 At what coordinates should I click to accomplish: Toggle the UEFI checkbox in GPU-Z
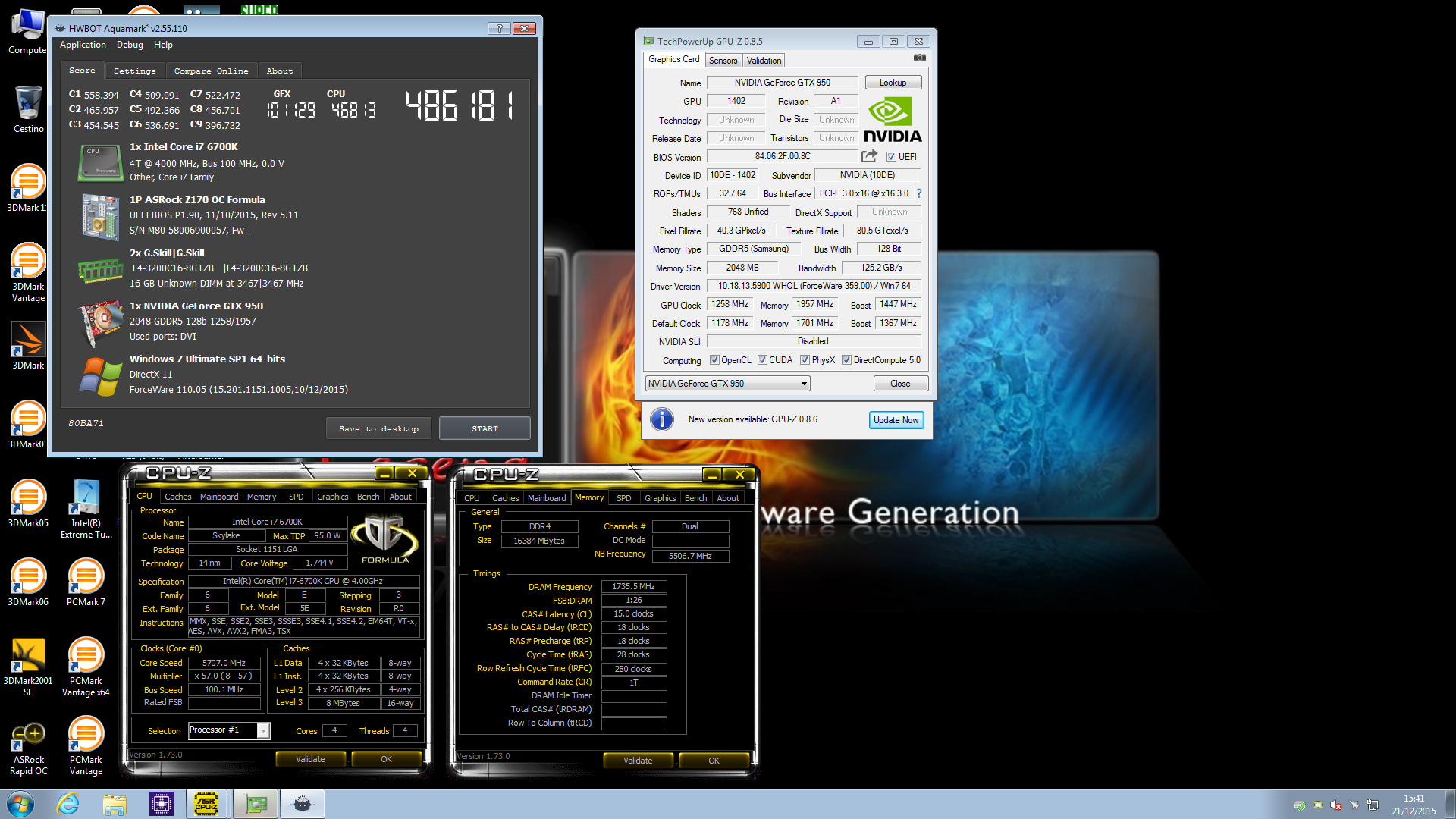891,157
